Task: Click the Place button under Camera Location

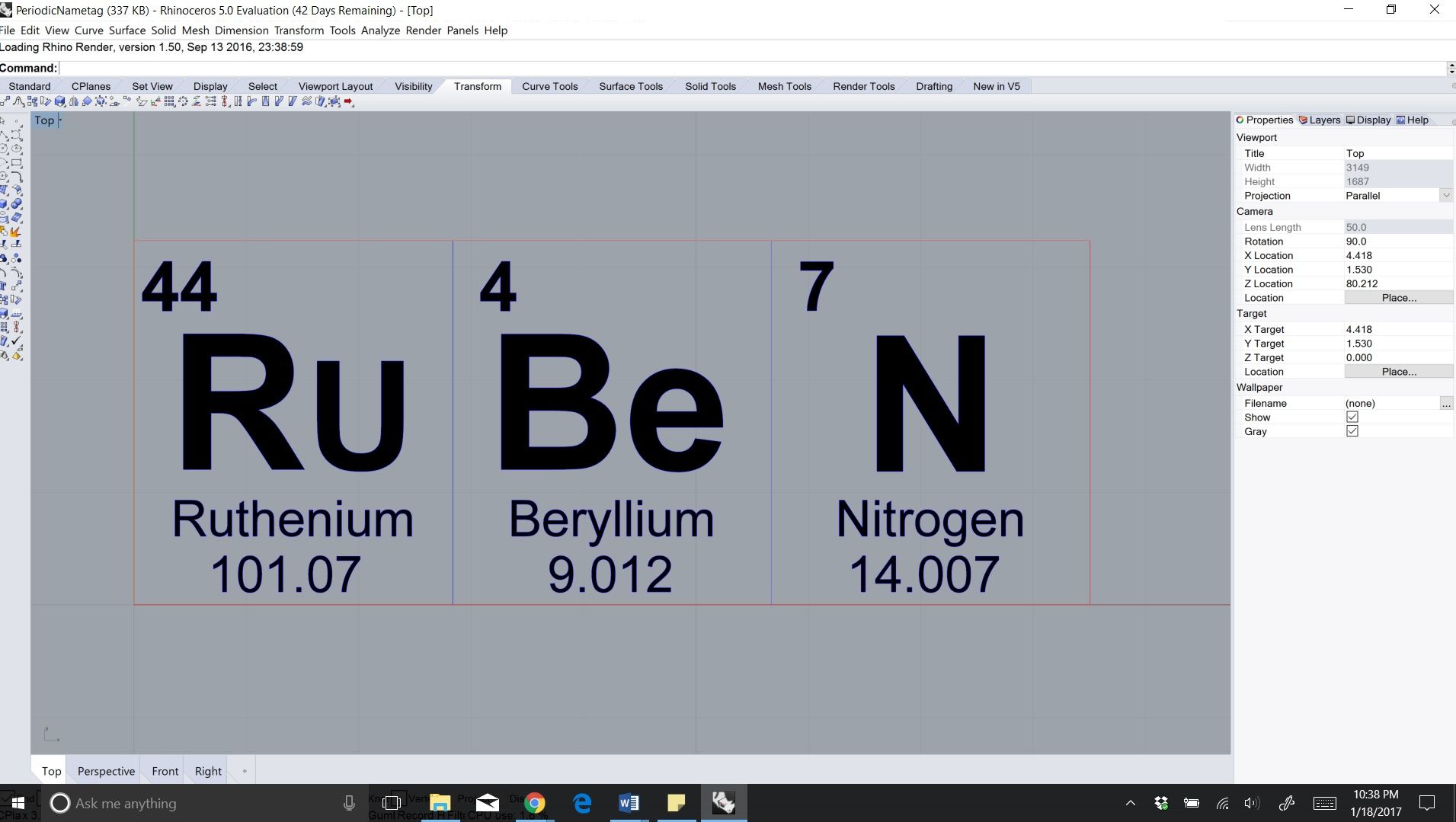Action: pyautogui.click(x=1399, y=297)
